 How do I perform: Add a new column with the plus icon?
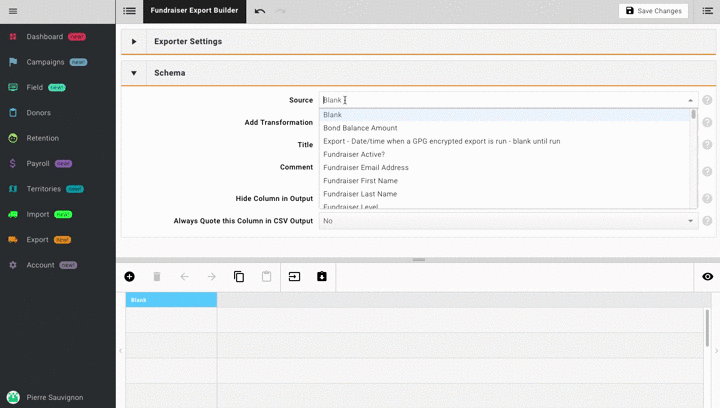[x=129, y=276]
